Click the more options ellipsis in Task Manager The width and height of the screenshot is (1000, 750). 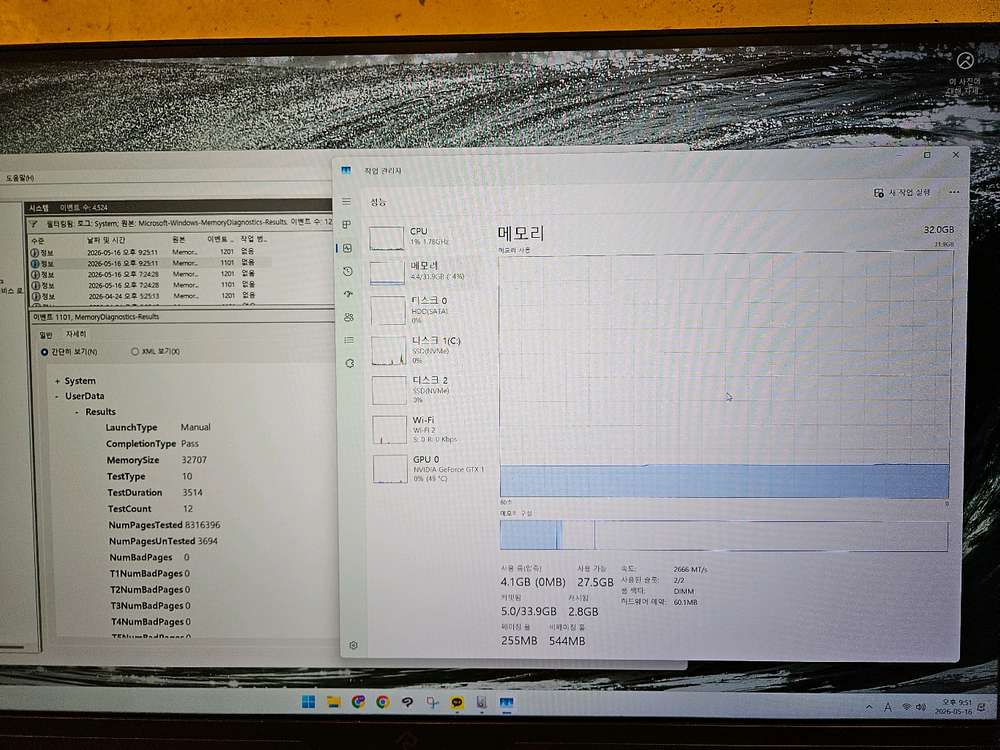953,192
